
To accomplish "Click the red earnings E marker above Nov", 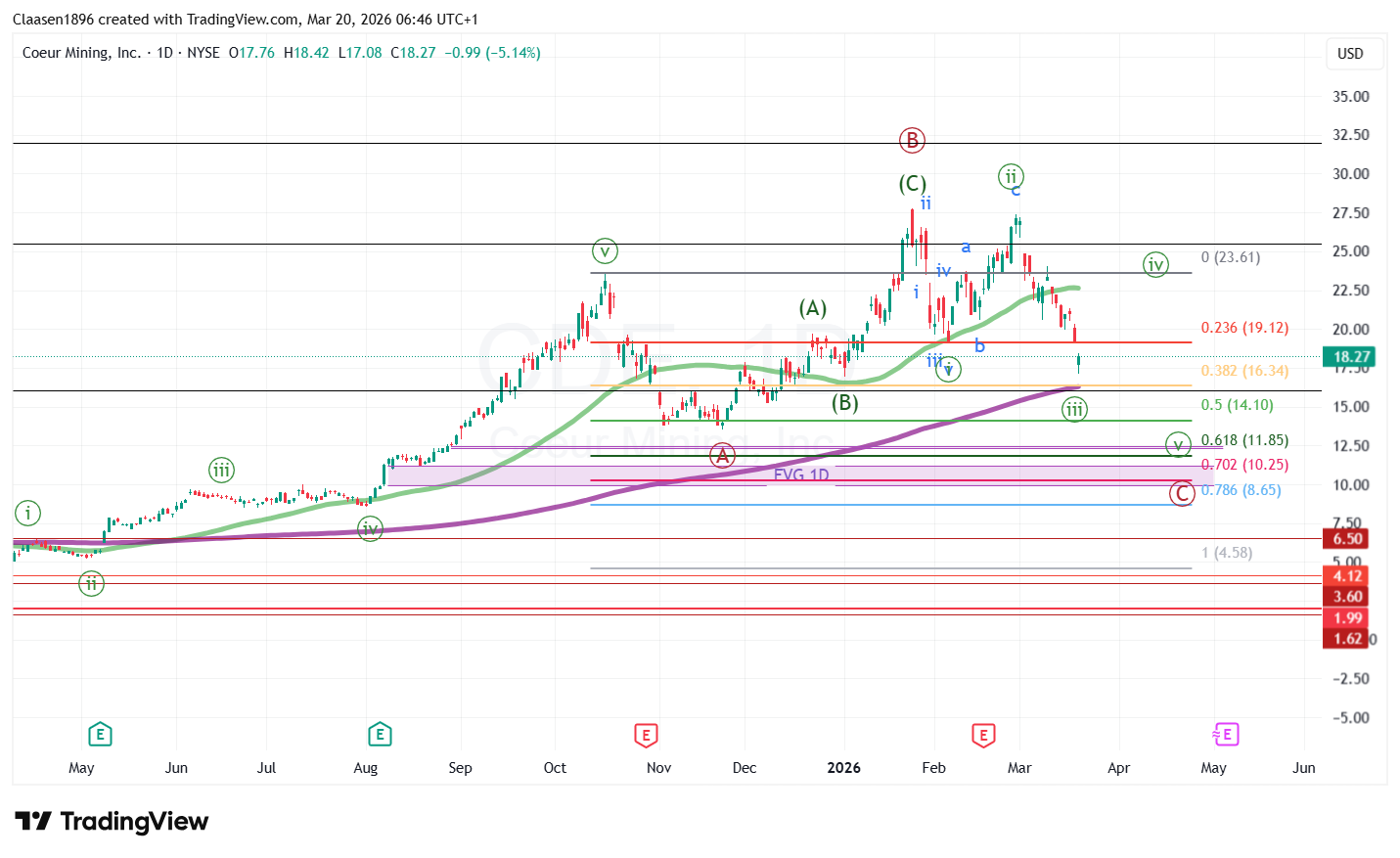I will 646,735.
